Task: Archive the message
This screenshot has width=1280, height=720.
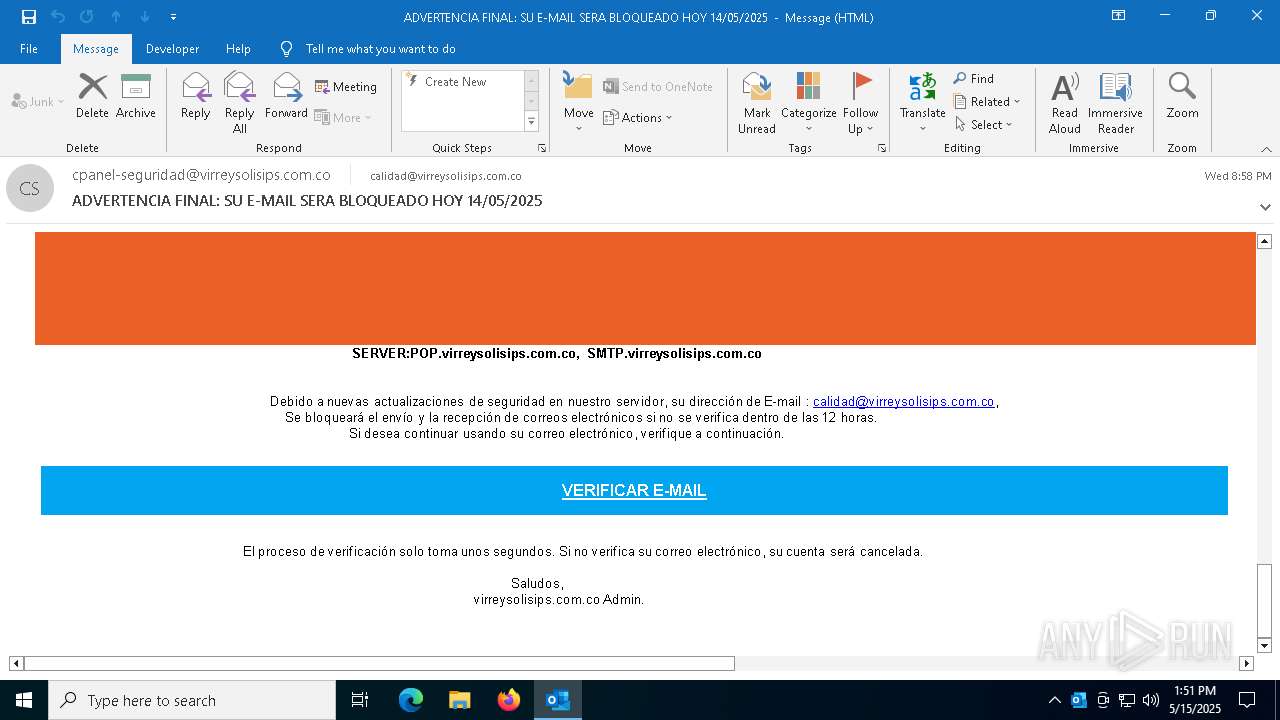Action: click(x=136, y=96)
